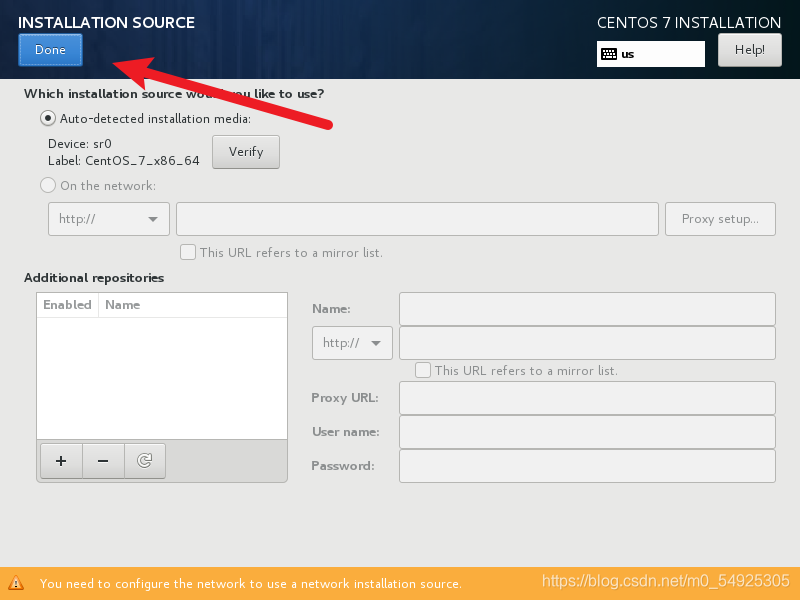Expand the network source http:// protocol dropdown
This screenshot has height=600, width=800.
click(109, 219)
